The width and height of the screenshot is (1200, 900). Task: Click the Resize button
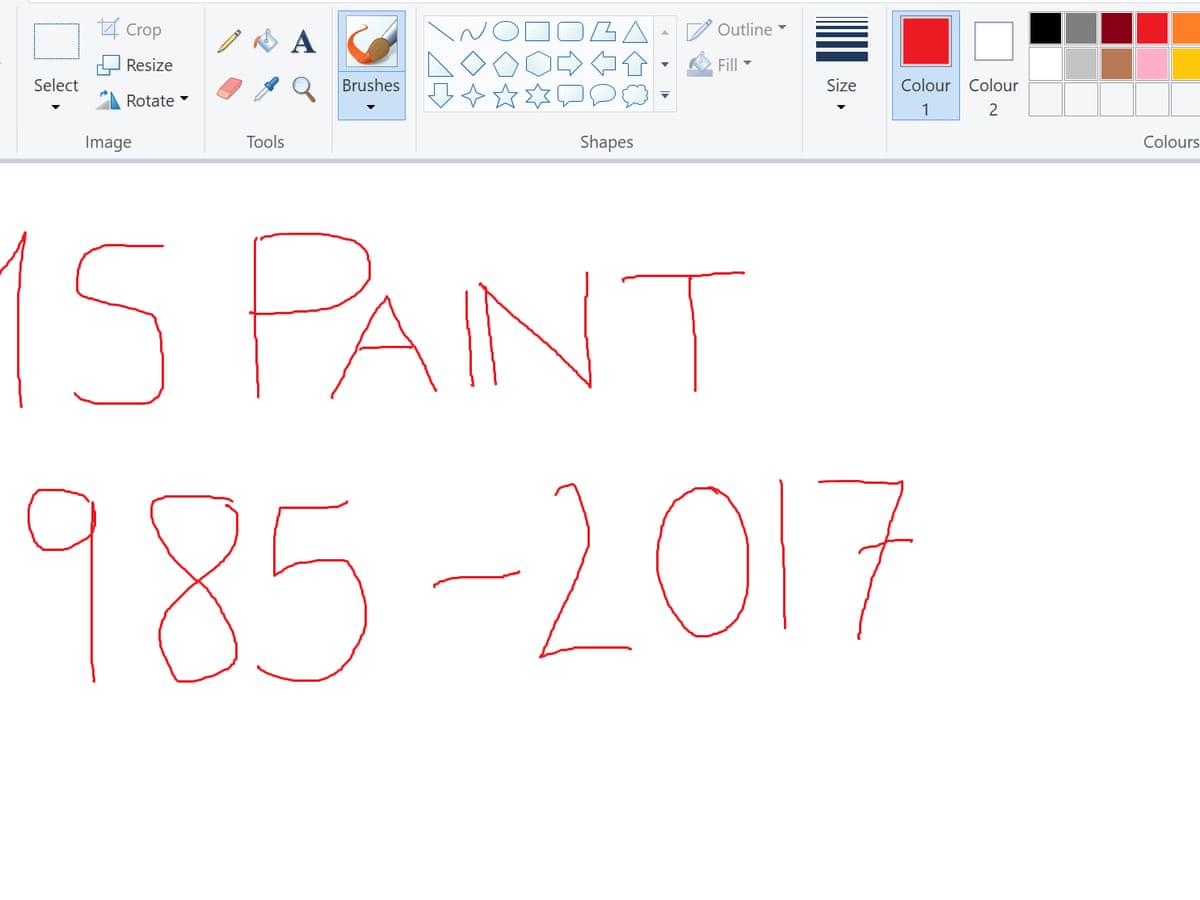[135, 65]
